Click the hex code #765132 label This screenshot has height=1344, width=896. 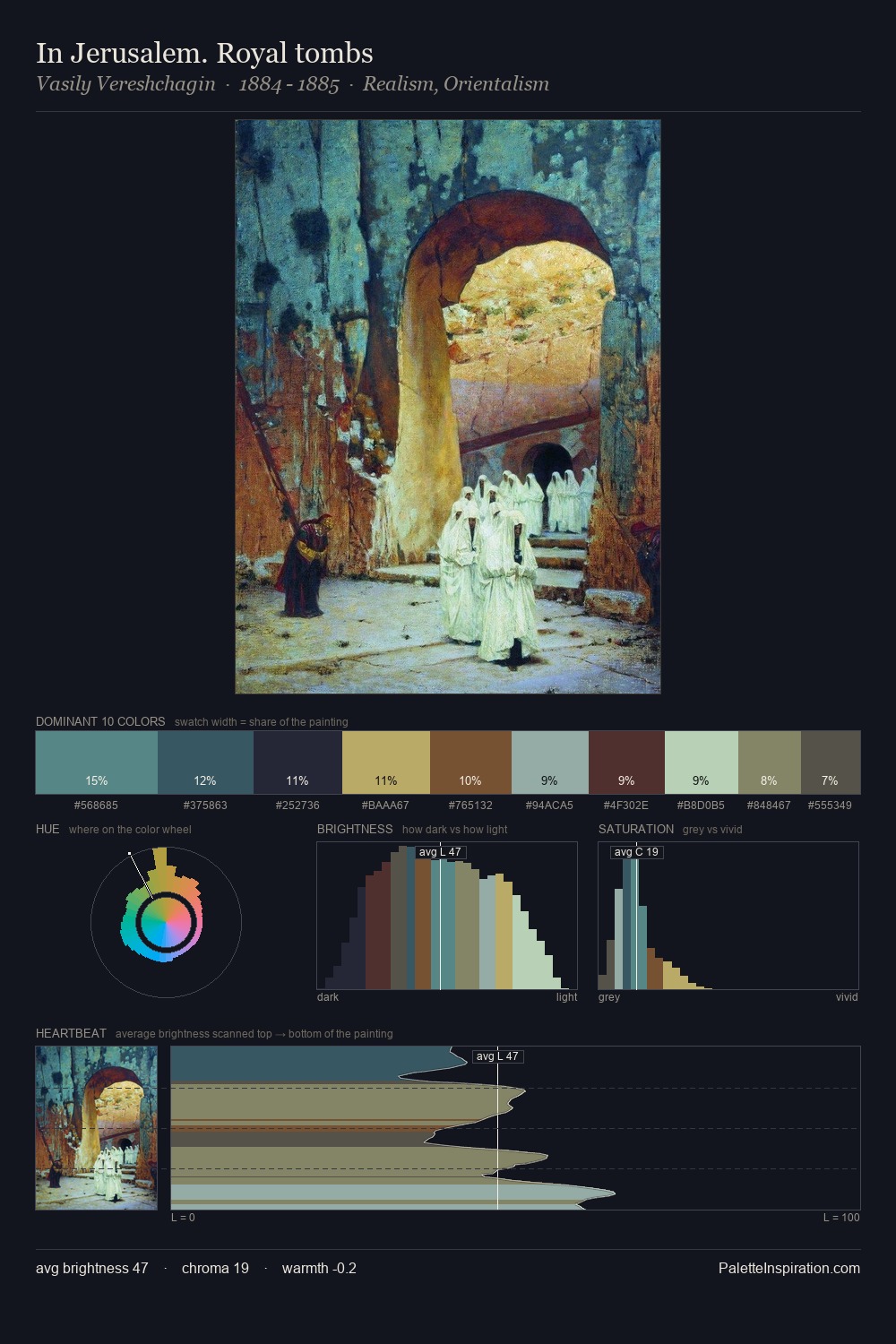(470, 806)
